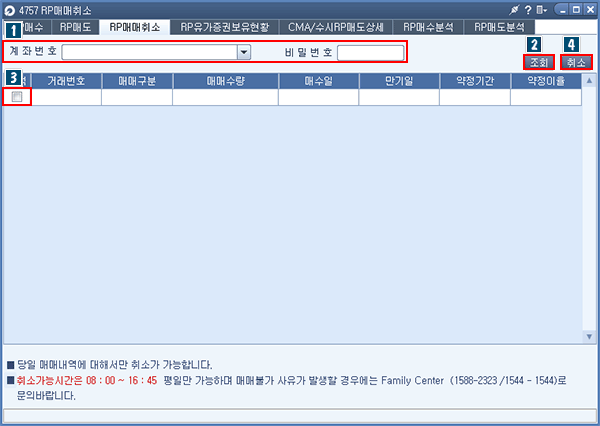Maximize the 4757 RP매매취소 window
This screenshot has height=426, width=600.
pyautogui.click(x=576, y=10)
